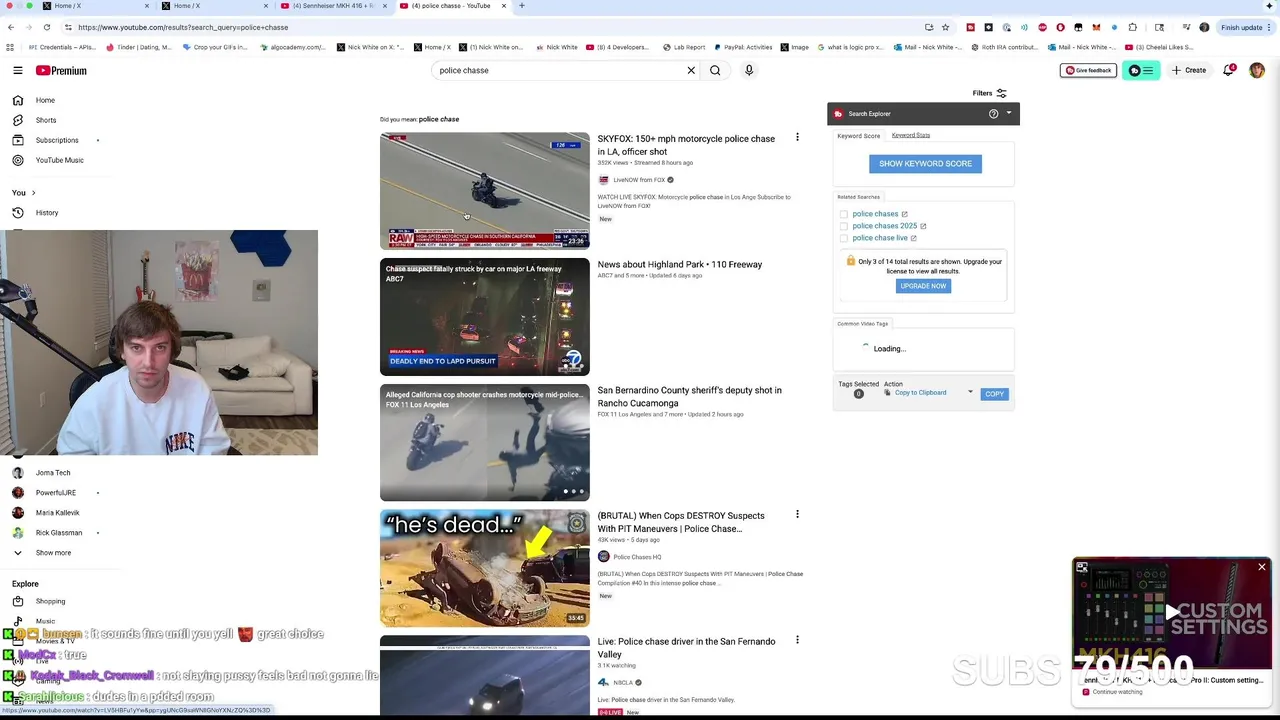Open the YouTube hamburger guide menu
The height and width of the screenshot is (720, 1280).
click(18, 70)
